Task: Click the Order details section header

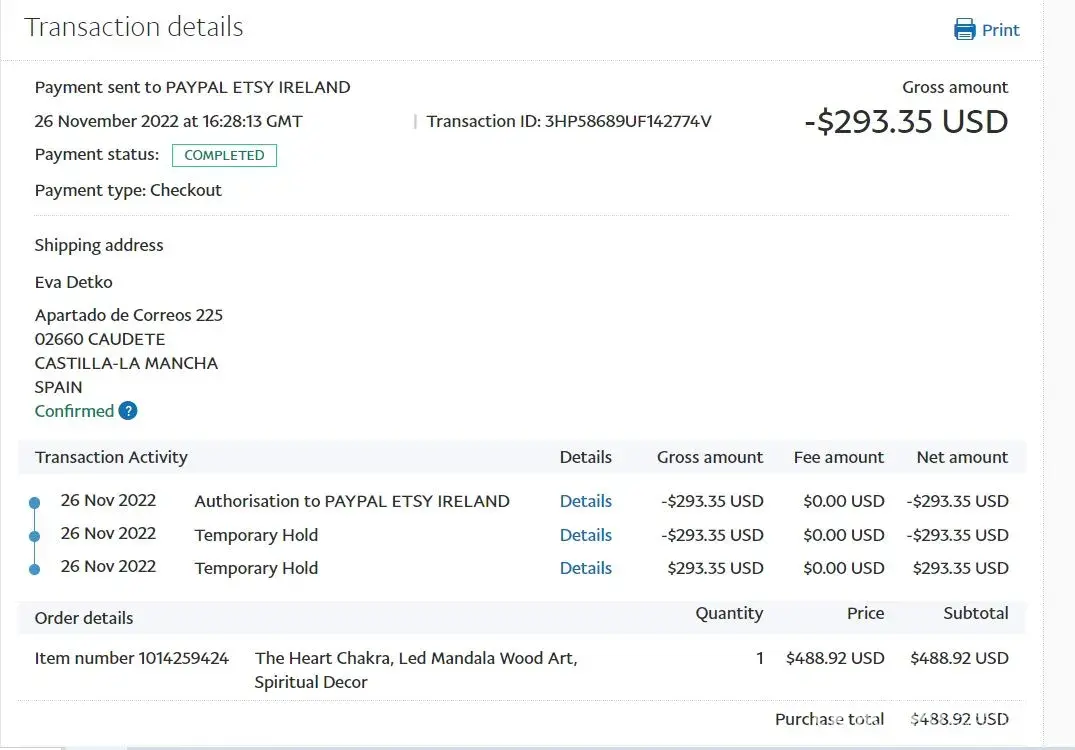Action: click(84, 618)
